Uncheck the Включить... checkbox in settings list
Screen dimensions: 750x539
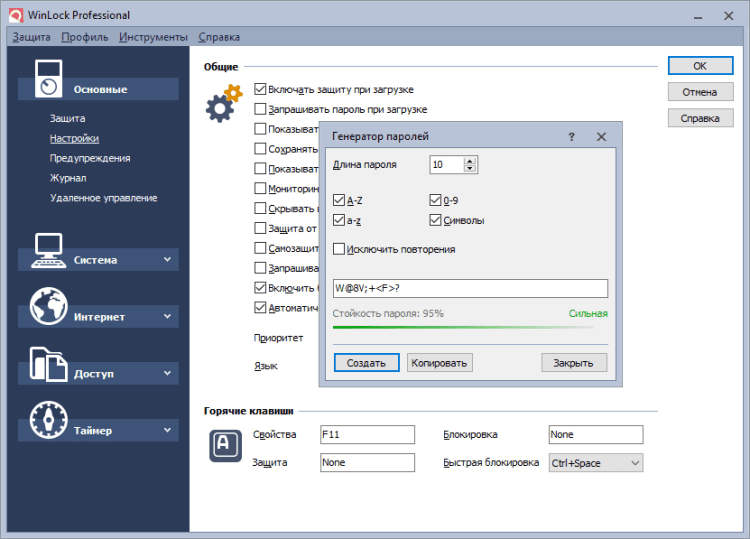(x=260, y=288)
